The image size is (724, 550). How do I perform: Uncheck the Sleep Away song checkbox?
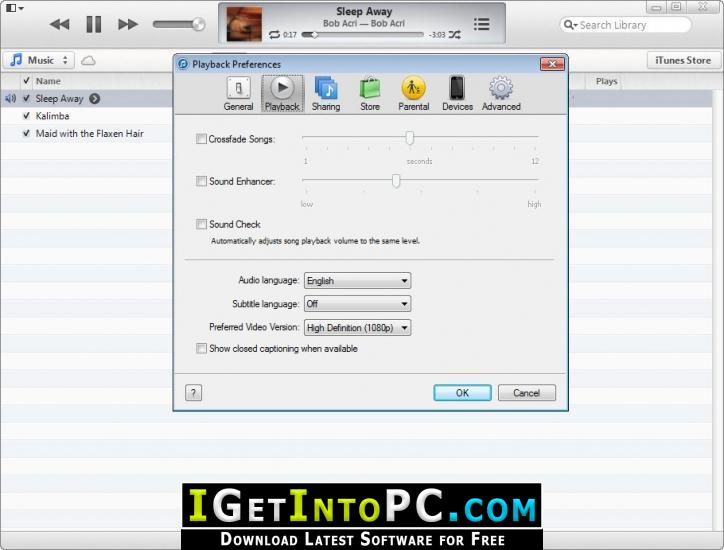pos(26,98)
